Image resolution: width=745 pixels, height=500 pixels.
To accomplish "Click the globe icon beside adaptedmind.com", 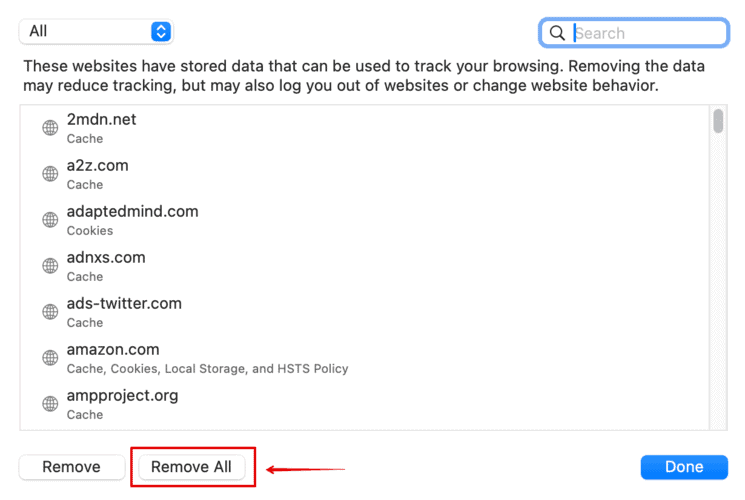I will point(50,220).
